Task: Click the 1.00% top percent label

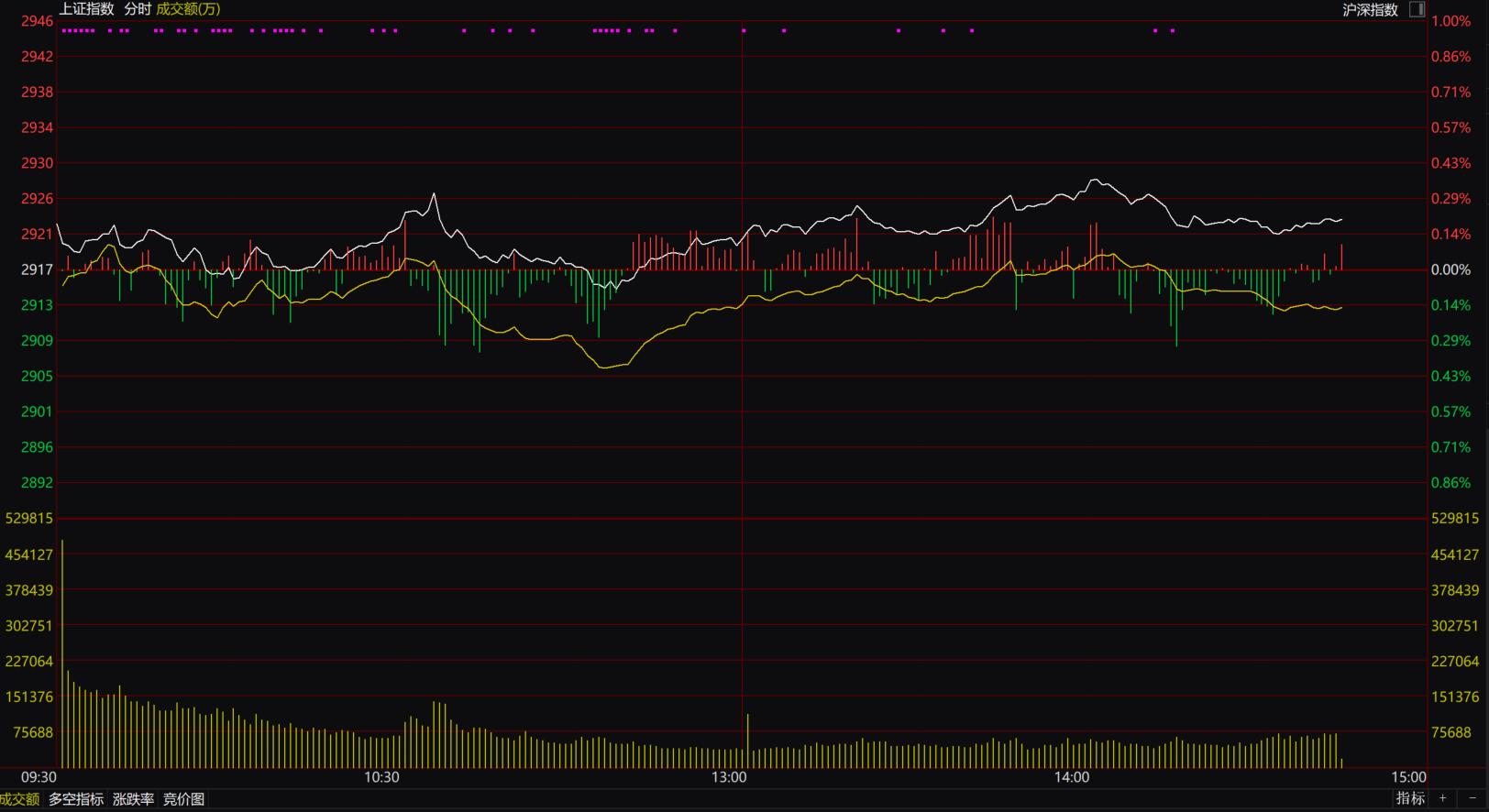Action: click(1450, 21)
